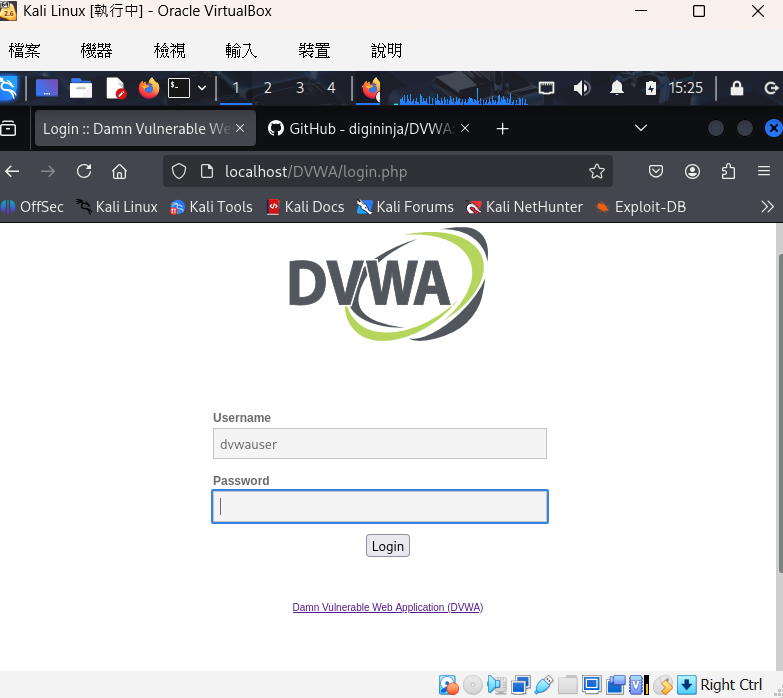783x698 pixels.
Task: Open a new browser tab with plus
Action: pos(502,129)
